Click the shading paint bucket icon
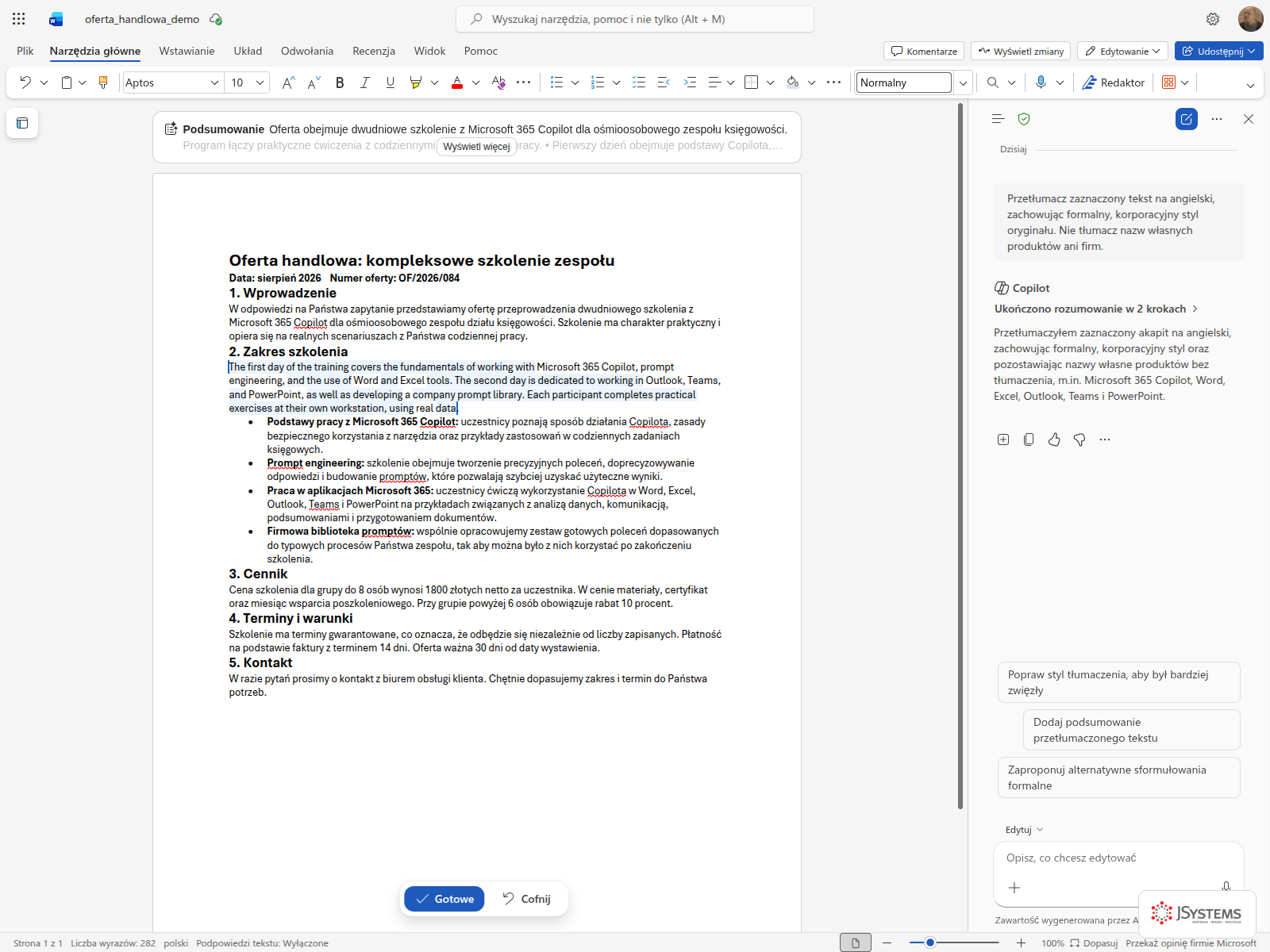 click(x=793, y=83)
